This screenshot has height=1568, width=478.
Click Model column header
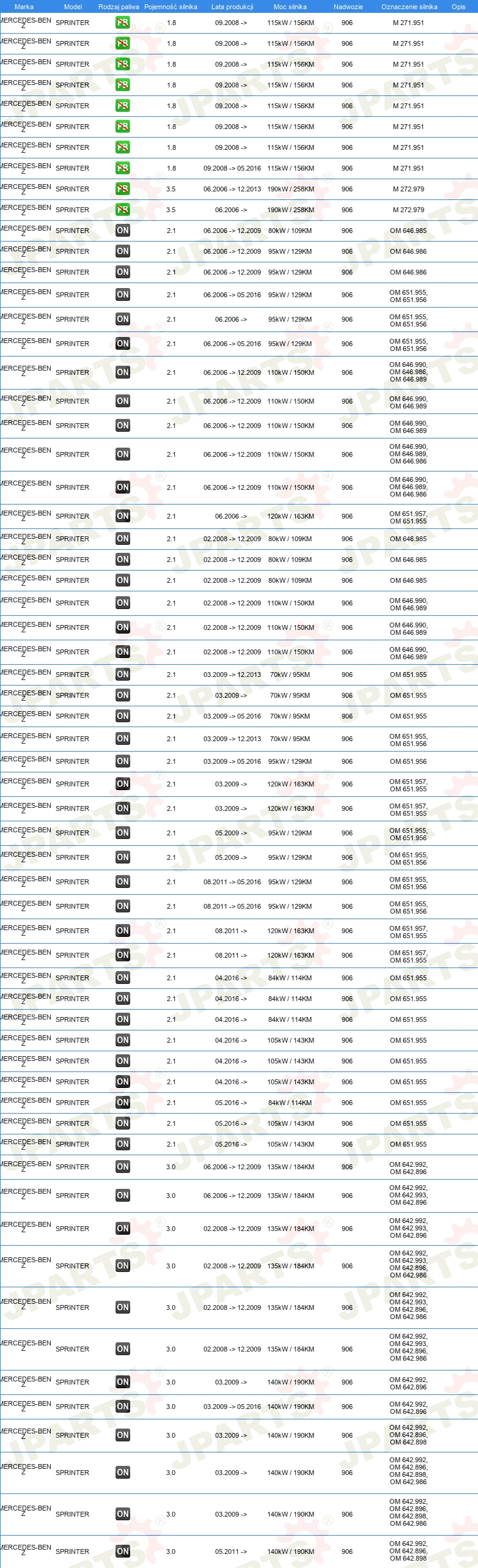[73, 7]
